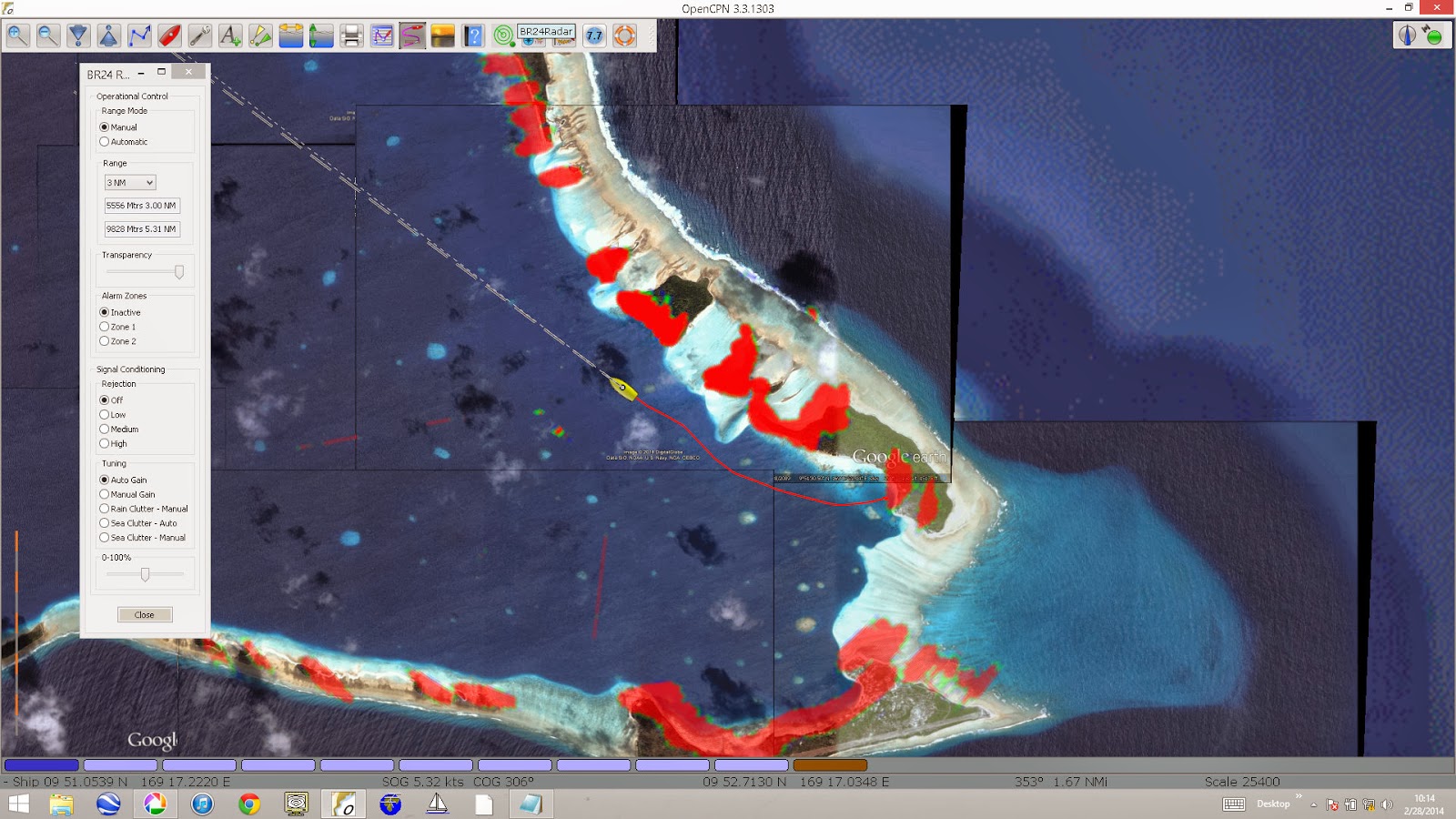This screenshot has width=1456, height=819.
Task: Select the upward boat chart scale icon
Action: [x=108, y=35]
